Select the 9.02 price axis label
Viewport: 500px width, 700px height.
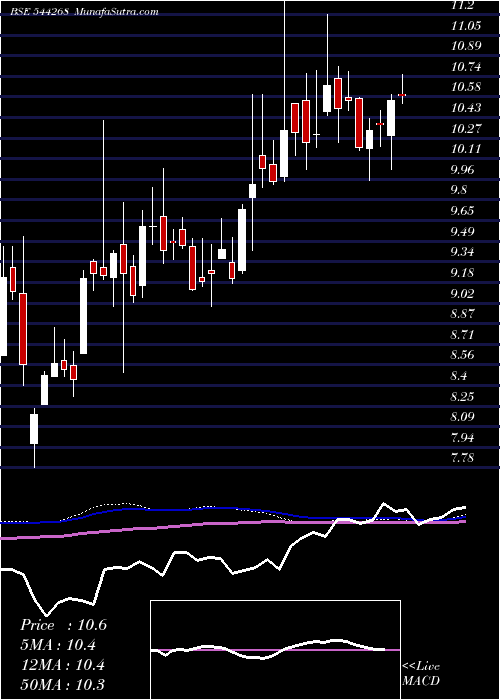click(x=463, y=293)
